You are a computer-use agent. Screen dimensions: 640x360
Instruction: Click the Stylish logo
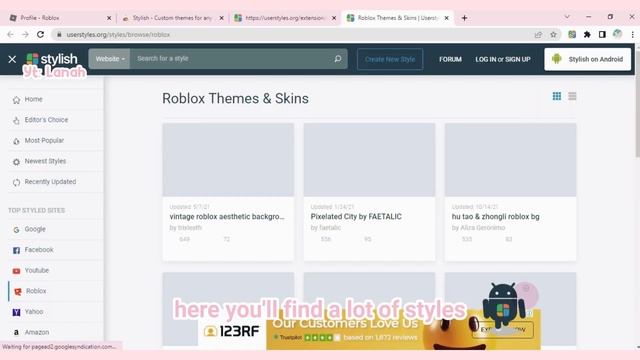coord(51,59)
